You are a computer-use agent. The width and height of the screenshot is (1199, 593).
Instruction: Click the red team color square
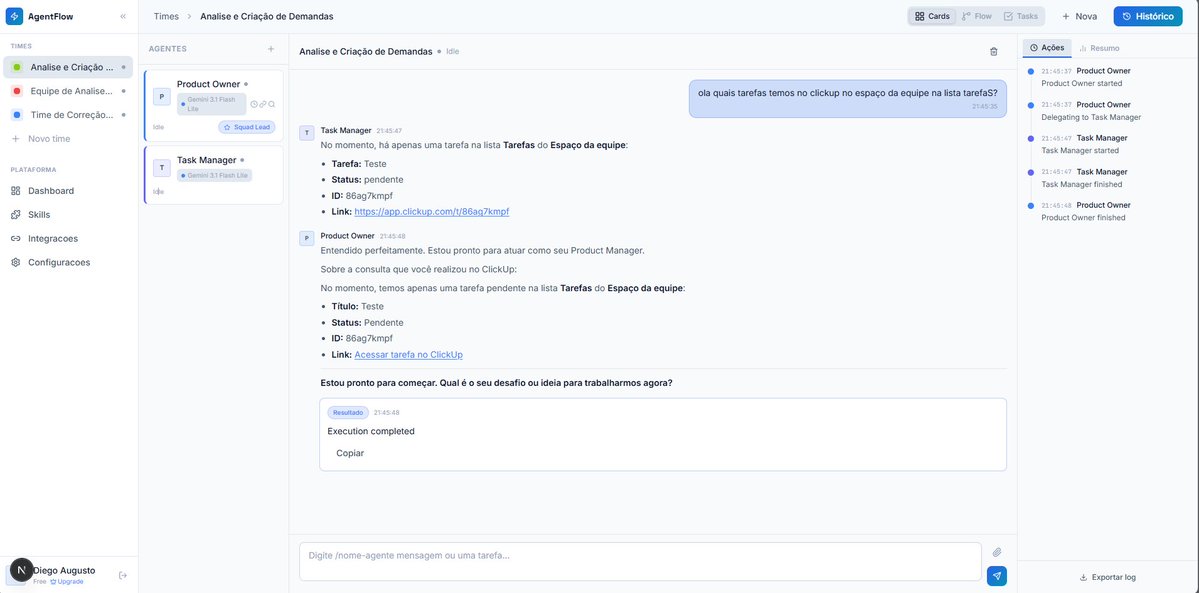[17, 91]
